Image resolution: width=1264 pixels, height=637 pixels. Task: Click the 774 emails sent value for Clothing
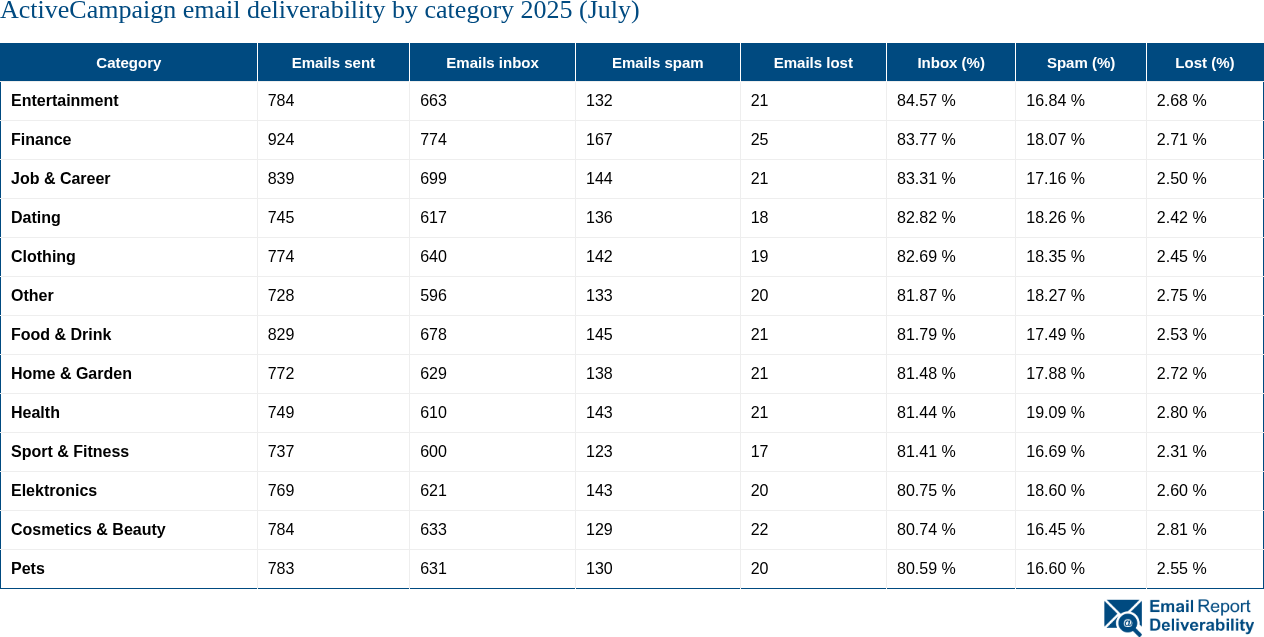[281, 257]
